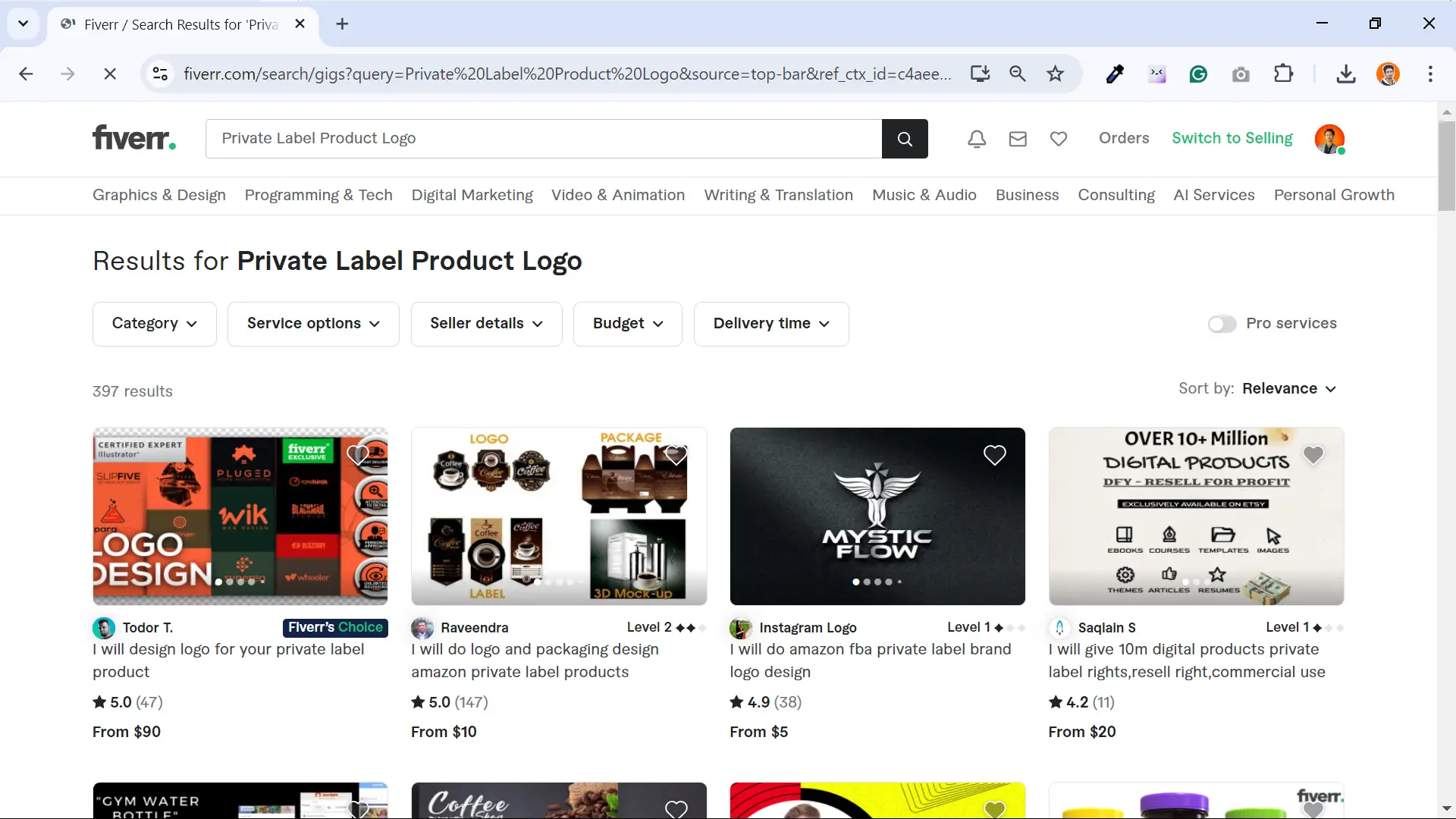Expand the Delivery time filter

[771, 324]
